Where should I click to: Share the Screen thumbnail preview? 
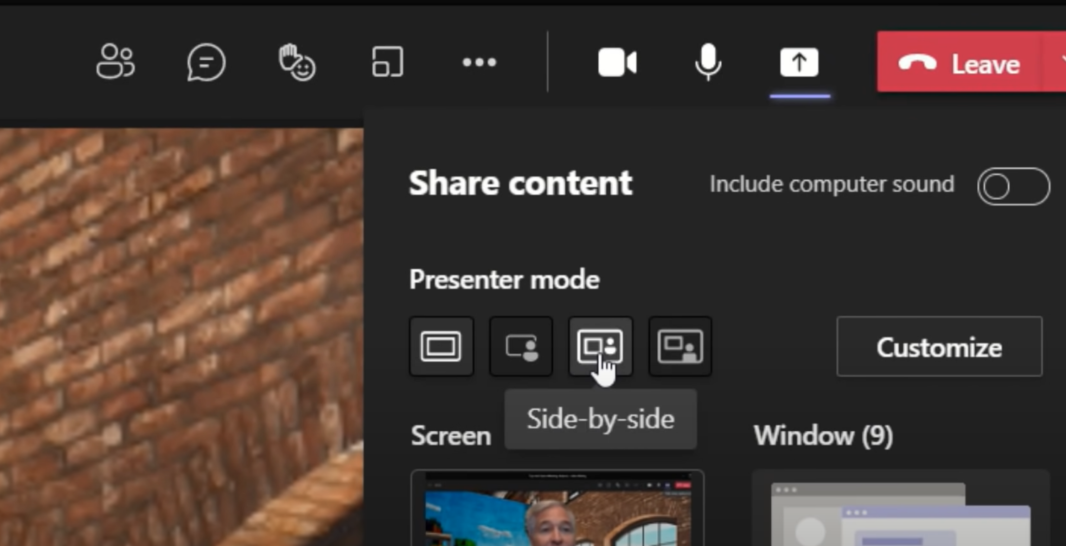(x=557, y=510)
